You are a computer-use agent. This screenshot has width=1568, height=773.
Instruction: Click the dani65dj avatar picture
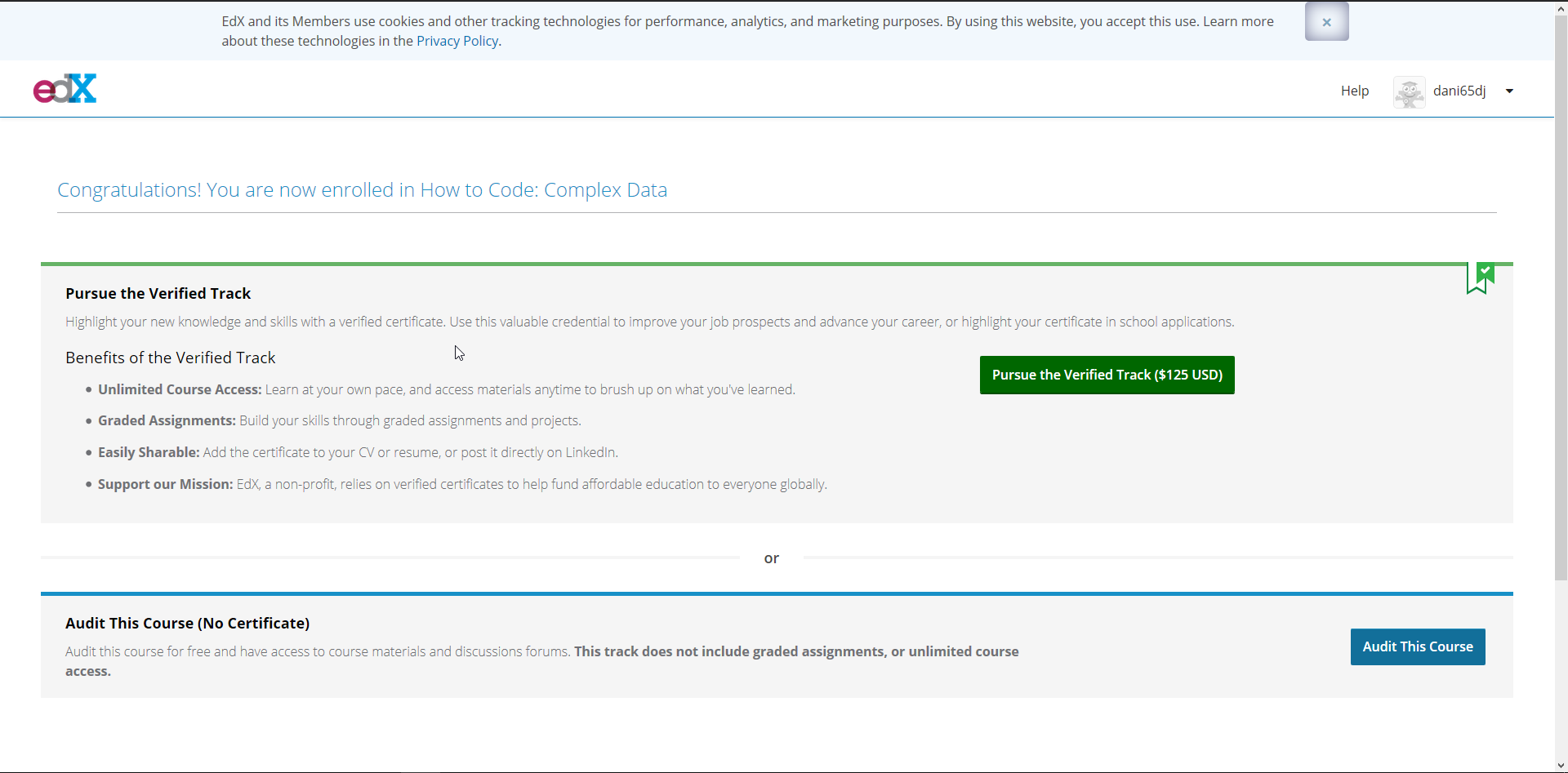[1410, 91]
